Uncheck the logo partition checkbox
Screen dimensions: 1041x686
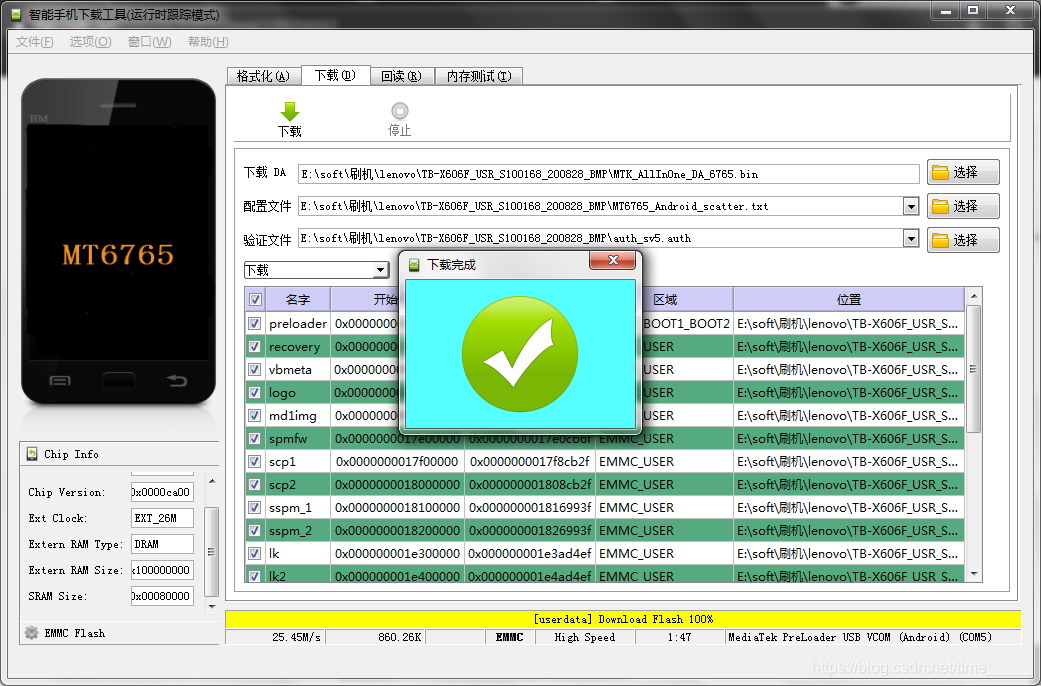[254, 392]
